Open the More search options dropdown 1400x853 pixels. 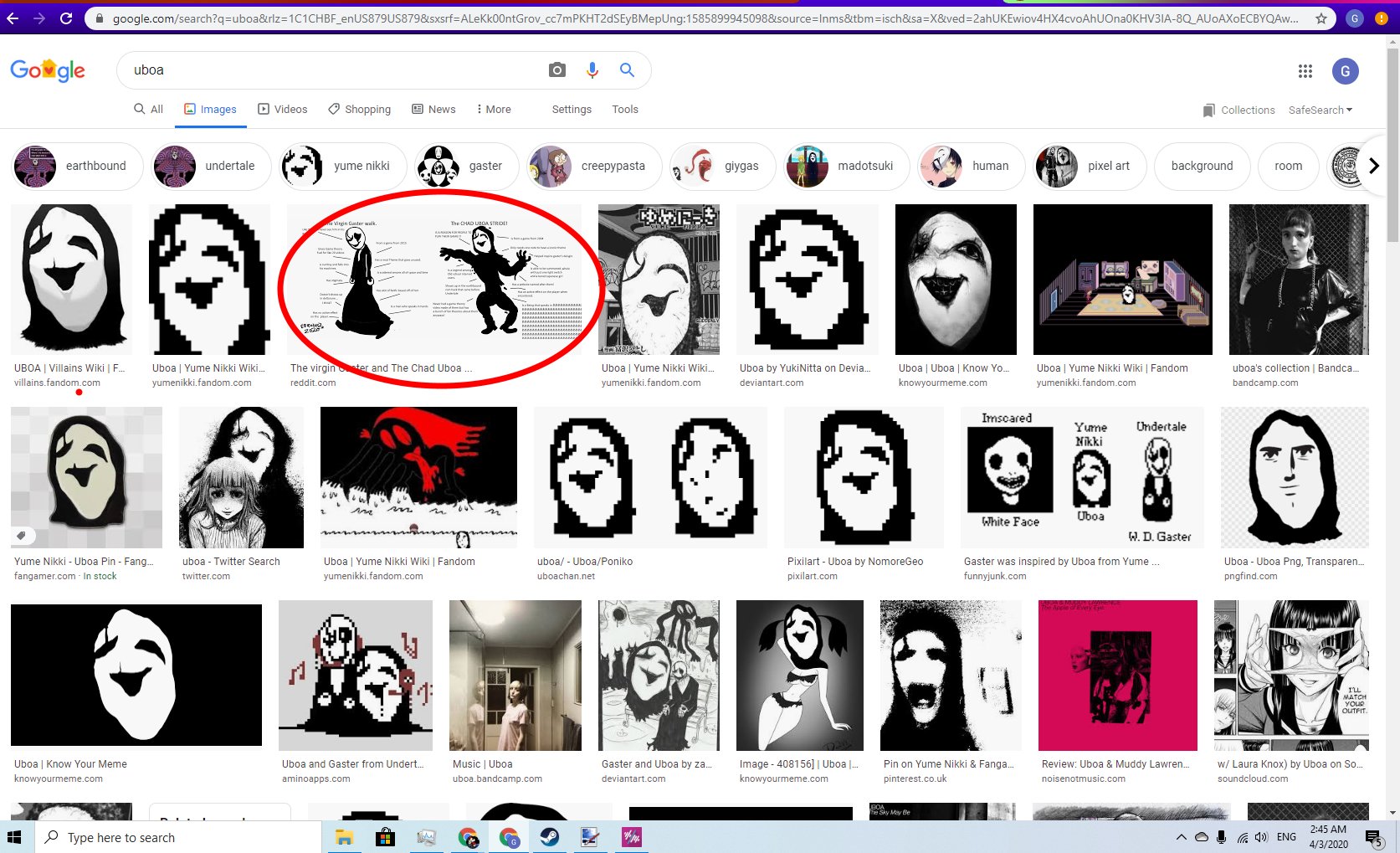494,109
